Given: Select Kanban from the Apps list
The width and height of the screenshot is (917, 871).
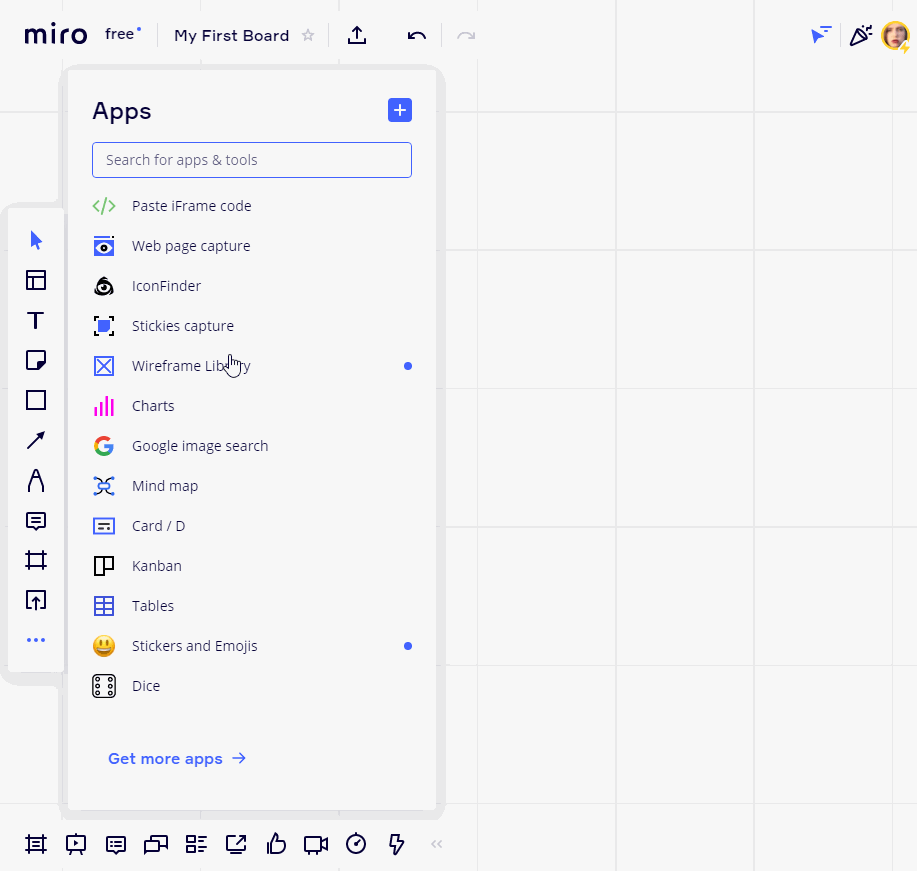Looking at the screenshot, I should [x=157, y=566].
